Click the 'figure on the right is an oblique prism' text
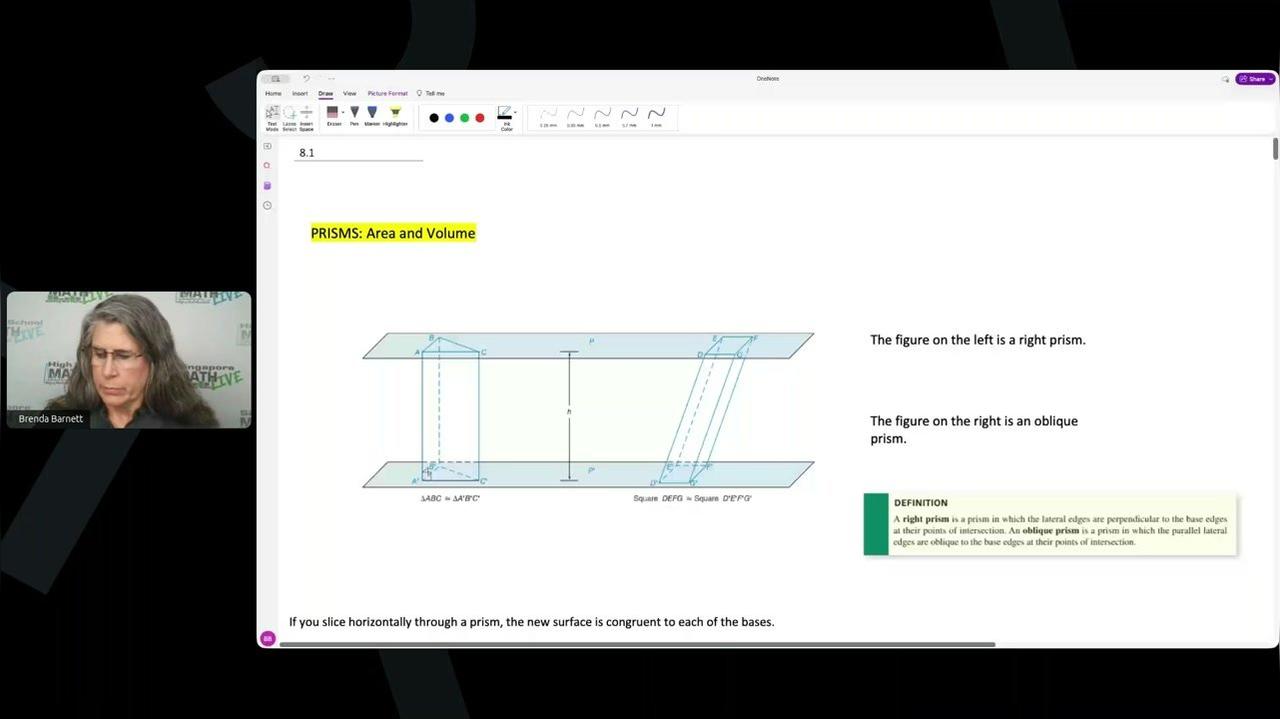 974,429
